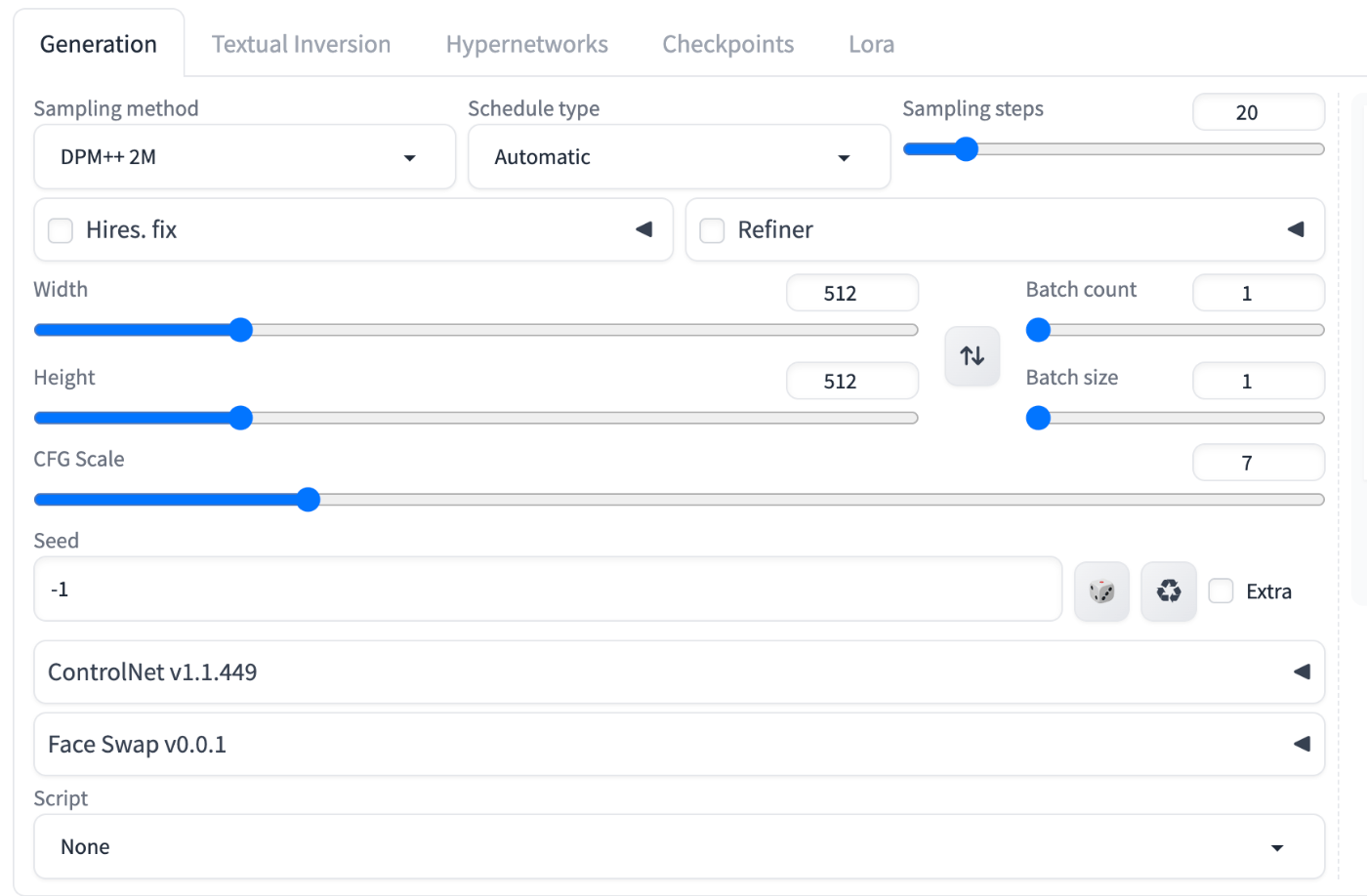Screen dimensions: 1367x896
Task: Expand the Refiner section arrow
Action: pos(1296,229)
